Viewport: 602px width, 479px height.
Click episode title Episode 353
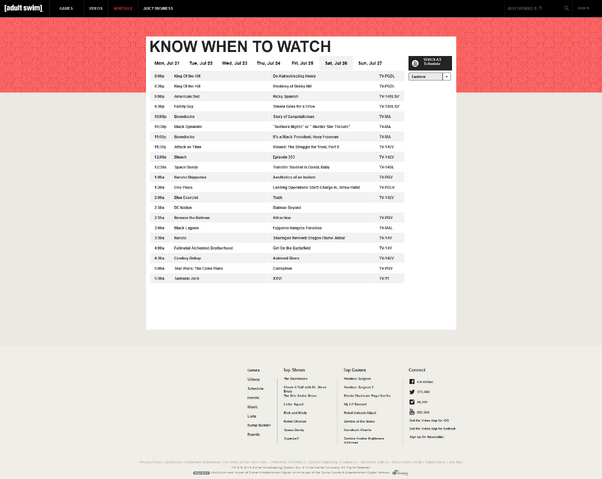pos(284,157)
